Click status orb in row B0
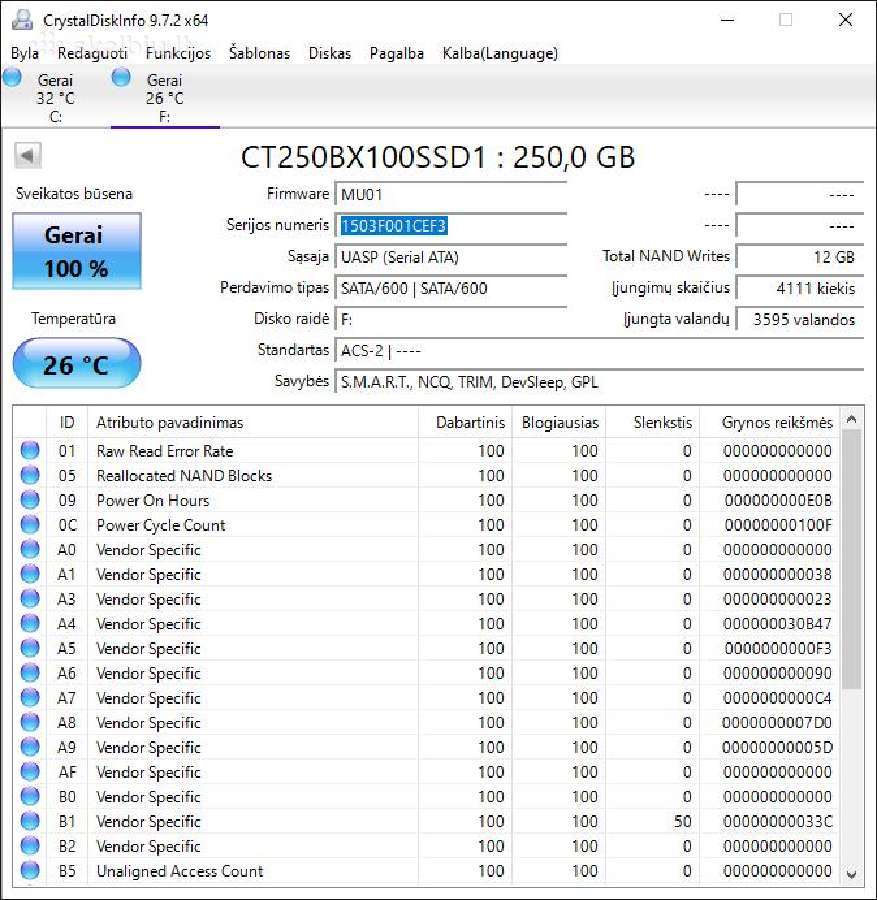 30,796
